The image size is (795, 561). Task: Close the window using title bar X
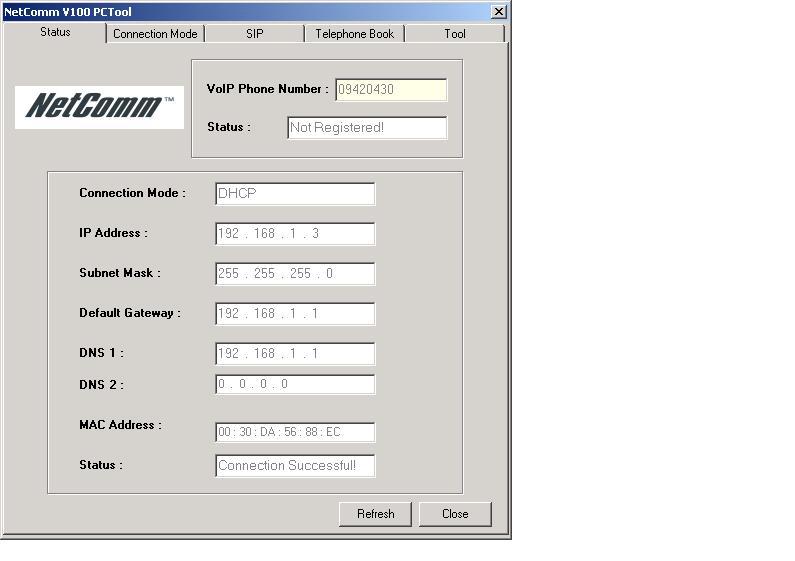pos(499,11)
